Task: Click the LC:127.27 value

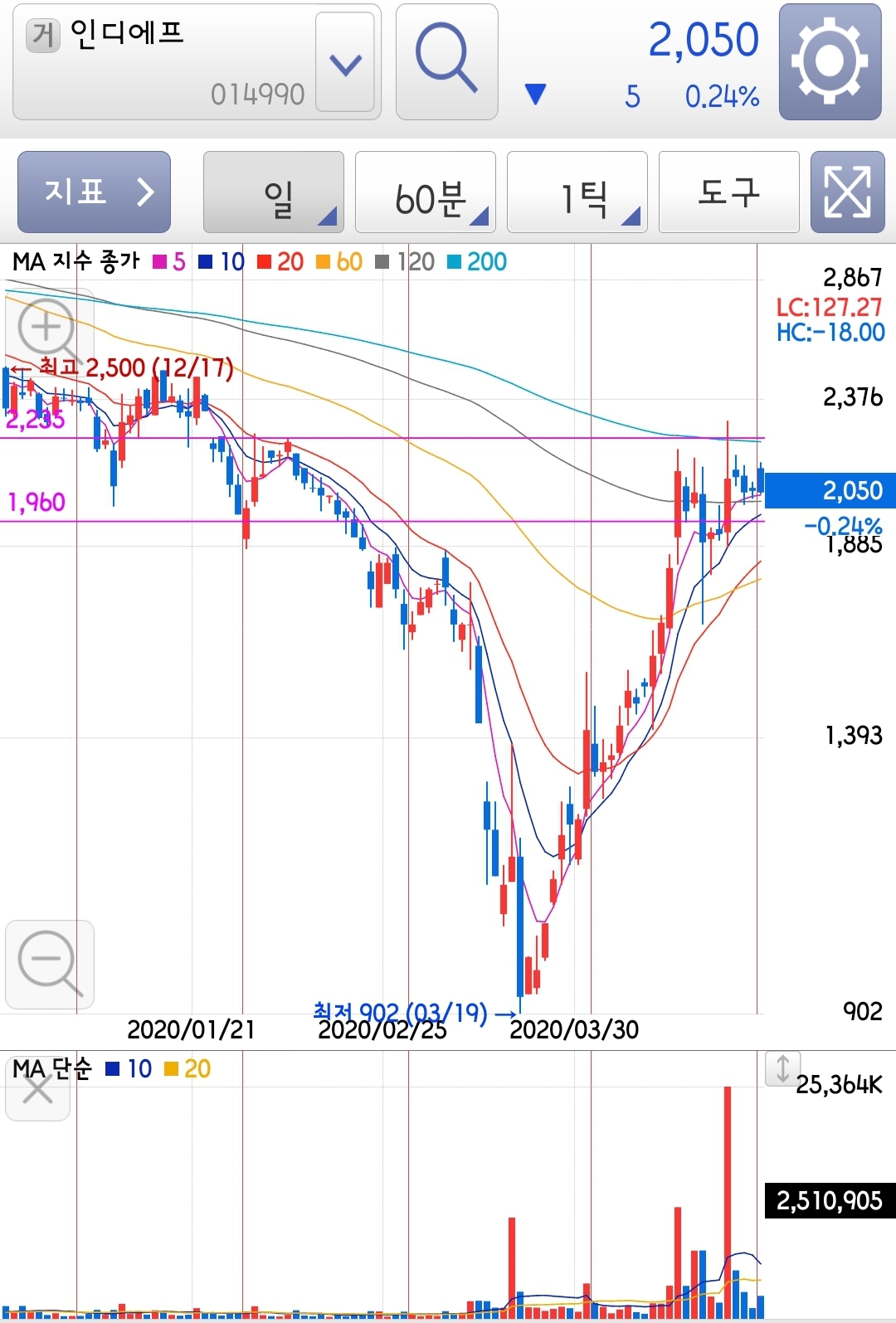Action: (x=829, y=308)
